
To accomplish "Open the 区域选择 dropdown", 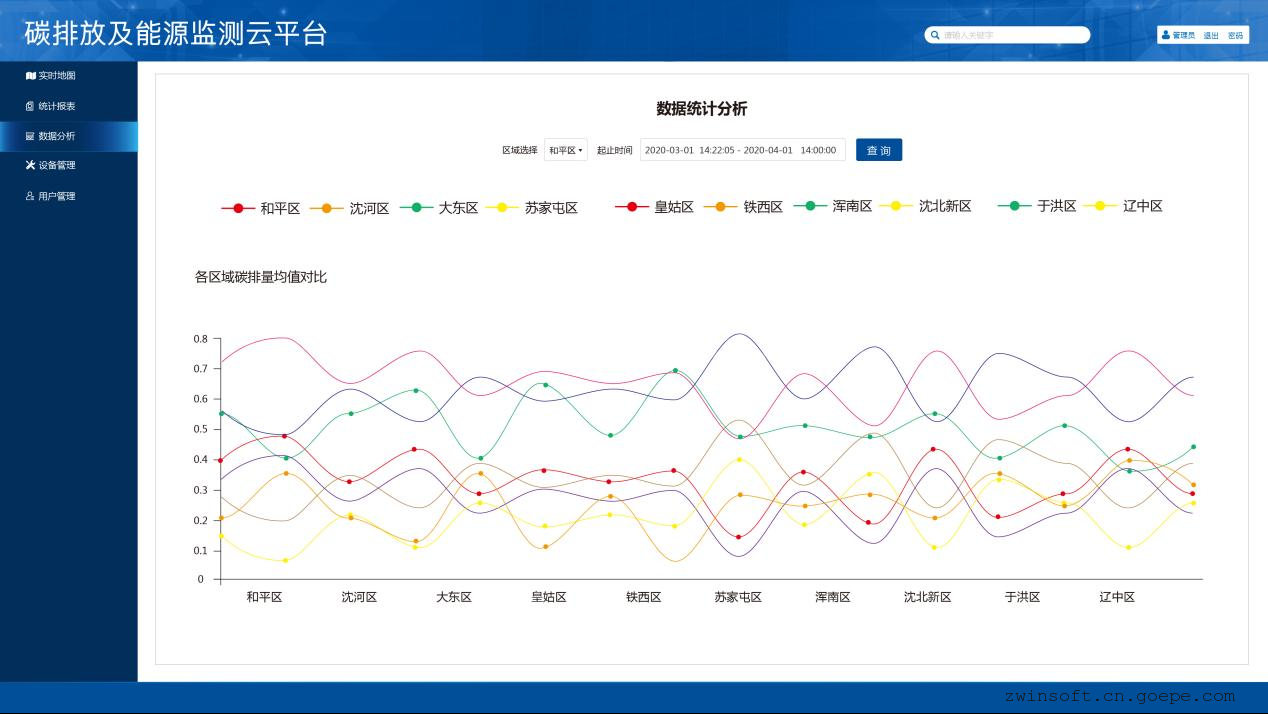I will coord(566,150).
